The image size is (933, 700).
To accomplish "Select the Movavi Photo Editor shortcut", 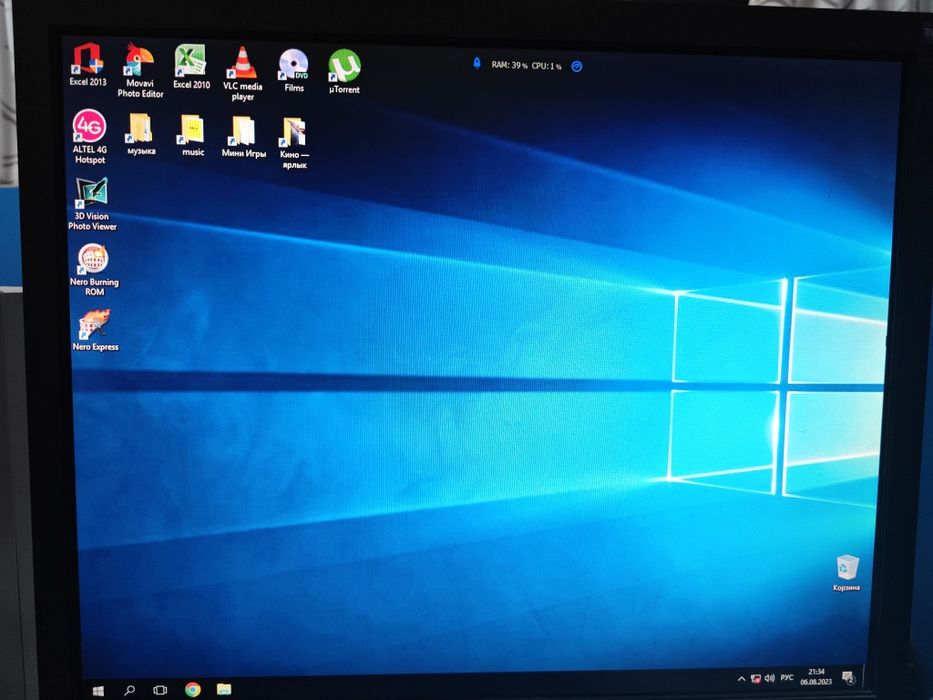I will [x=140, y=70].
